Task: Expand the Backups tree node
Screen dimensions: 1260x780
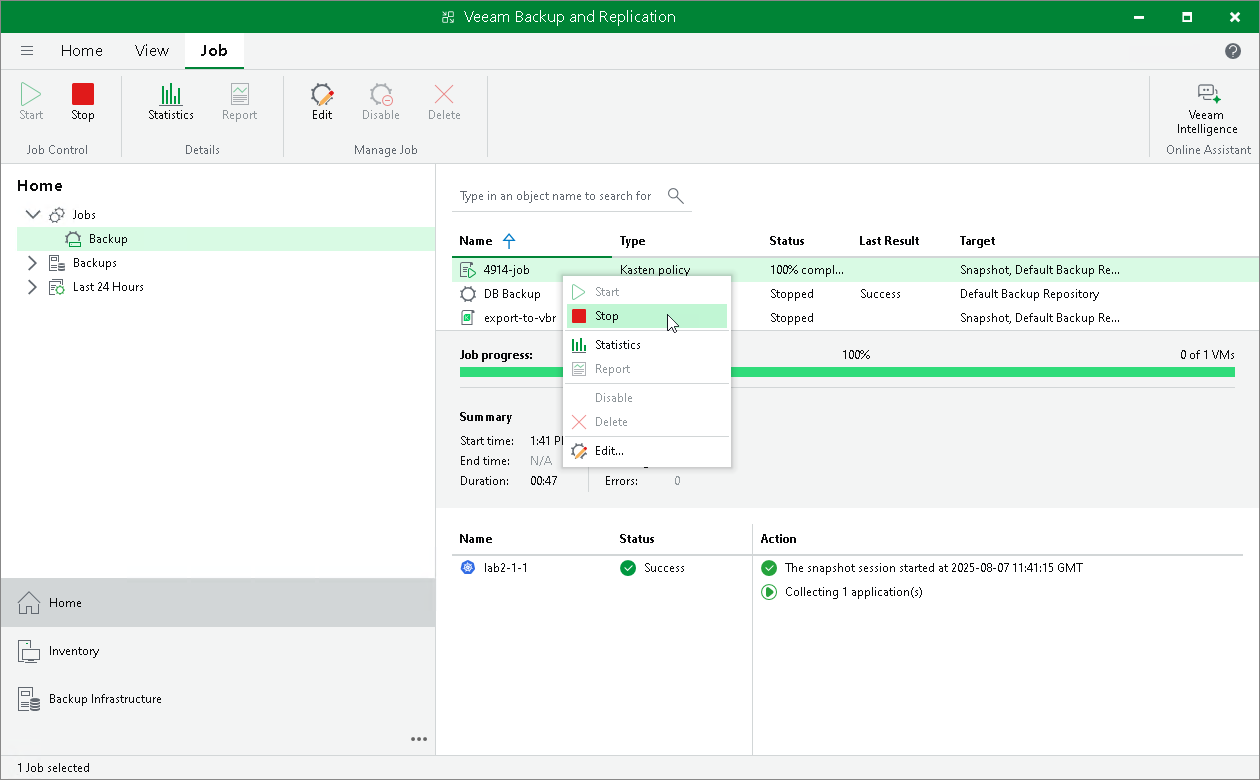Action: coord(32,263)
